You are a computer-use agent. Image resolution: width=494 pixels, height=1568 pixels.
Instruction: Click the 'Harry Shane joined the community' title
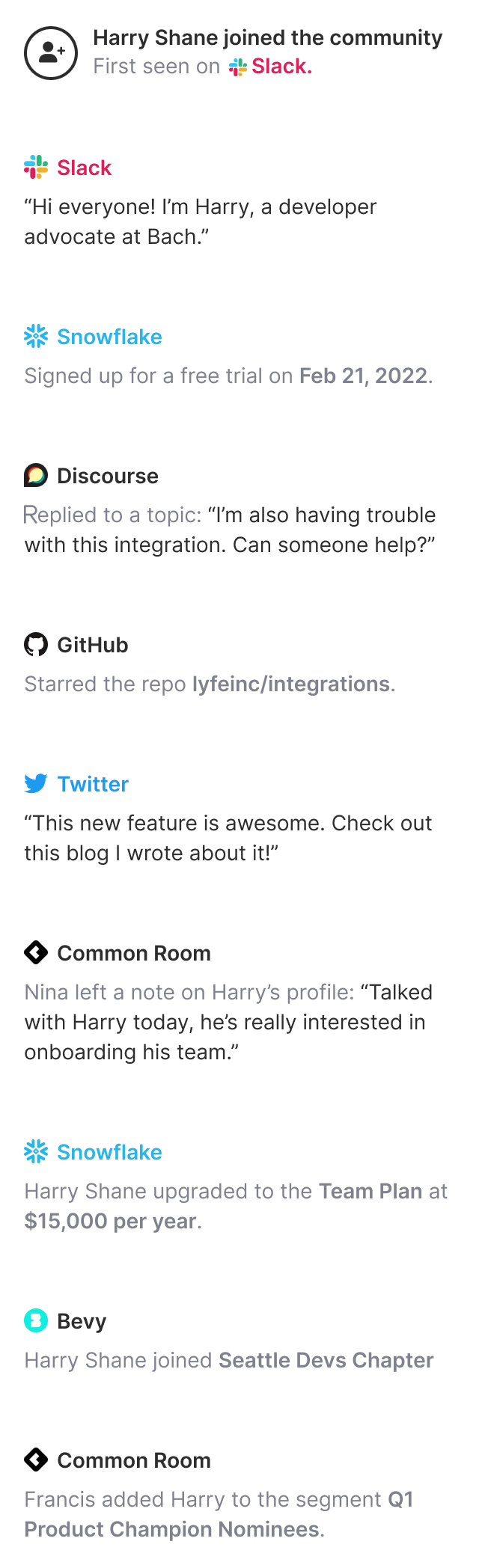[x=268, y=37]
